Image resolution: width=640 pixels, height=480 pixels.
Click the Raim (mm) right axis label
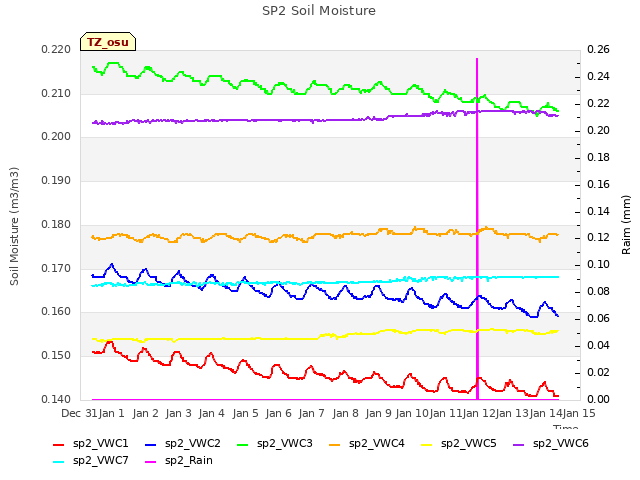pos(626,225)
